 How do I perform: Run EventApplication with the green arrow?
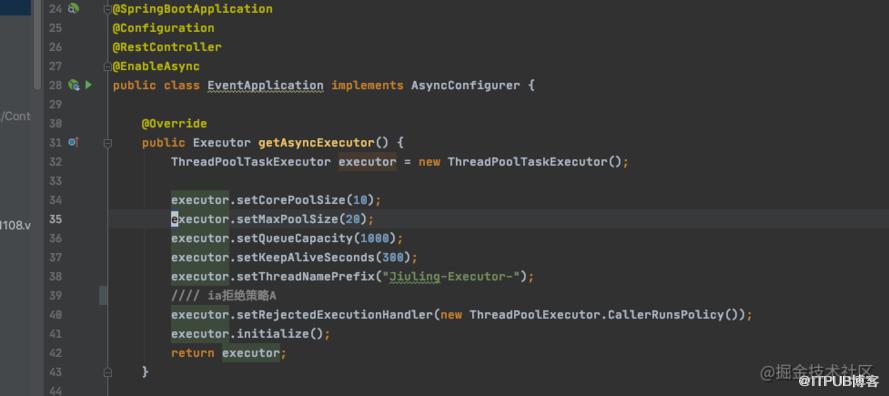(88, 85)
